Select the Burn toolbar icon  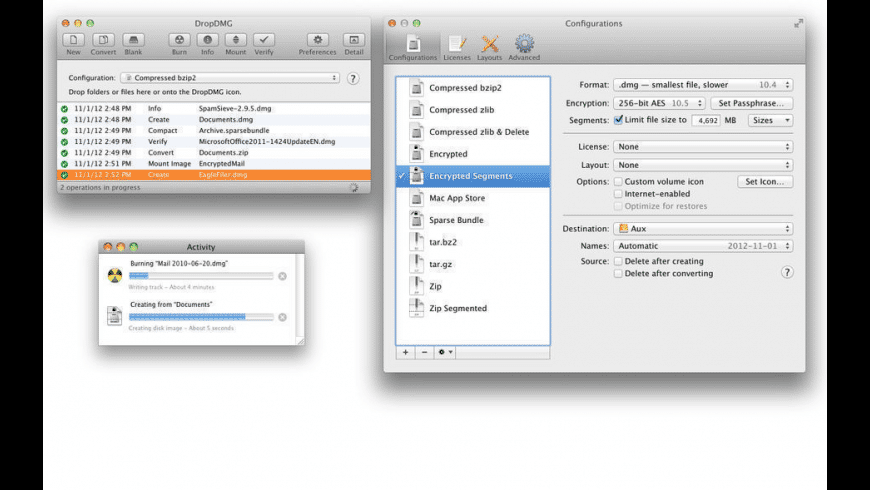(x=179, y=40)
